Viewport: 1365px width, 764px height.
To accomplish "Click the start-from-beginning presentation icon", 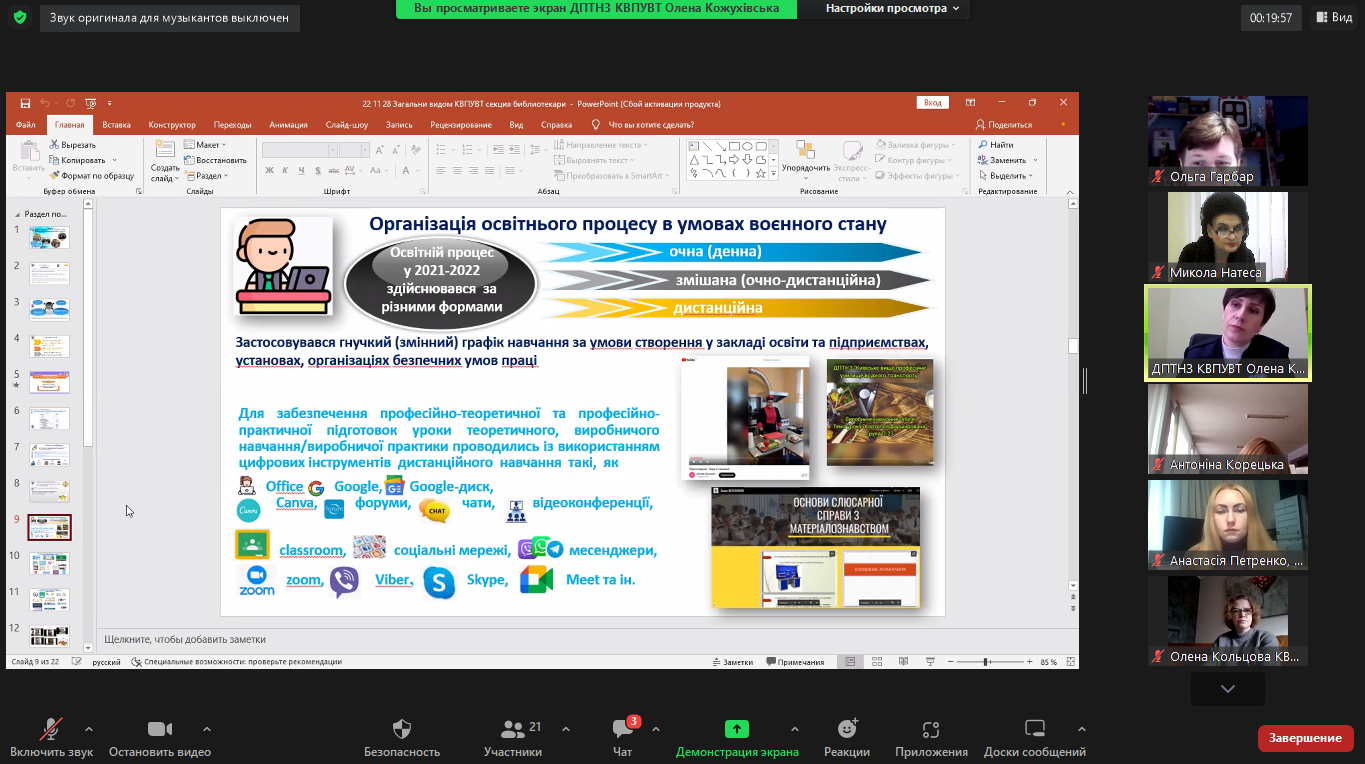I will click(90, 103).
